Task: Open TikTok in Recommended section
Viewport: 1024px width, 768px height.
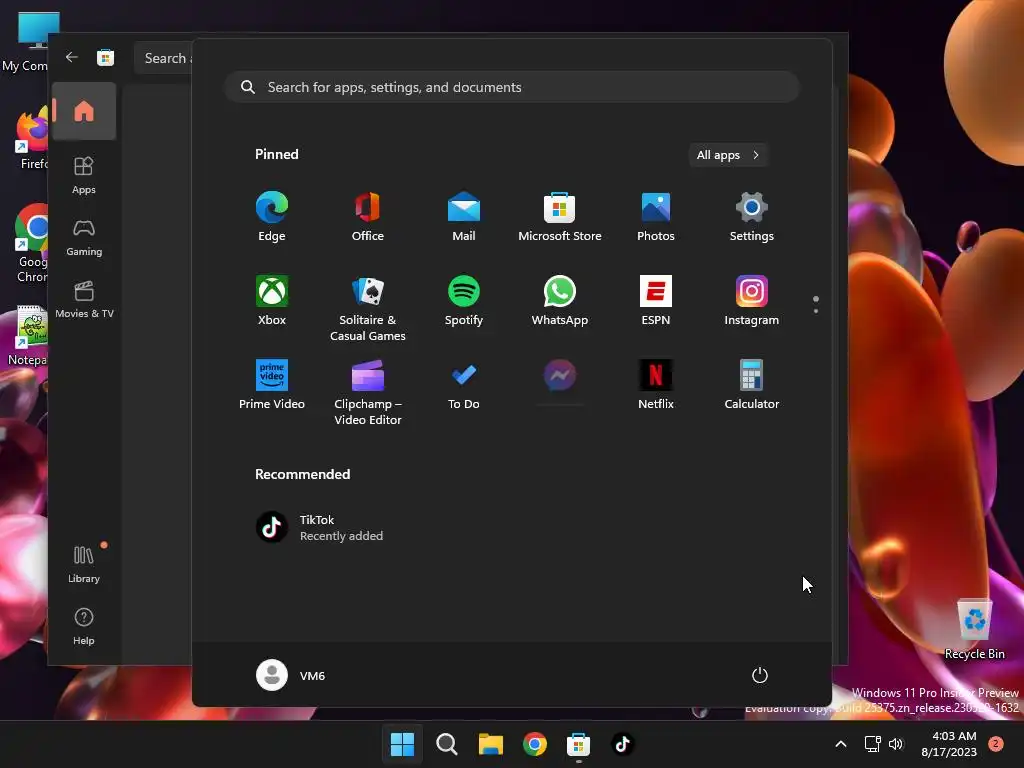Action: tap(320, 527)
